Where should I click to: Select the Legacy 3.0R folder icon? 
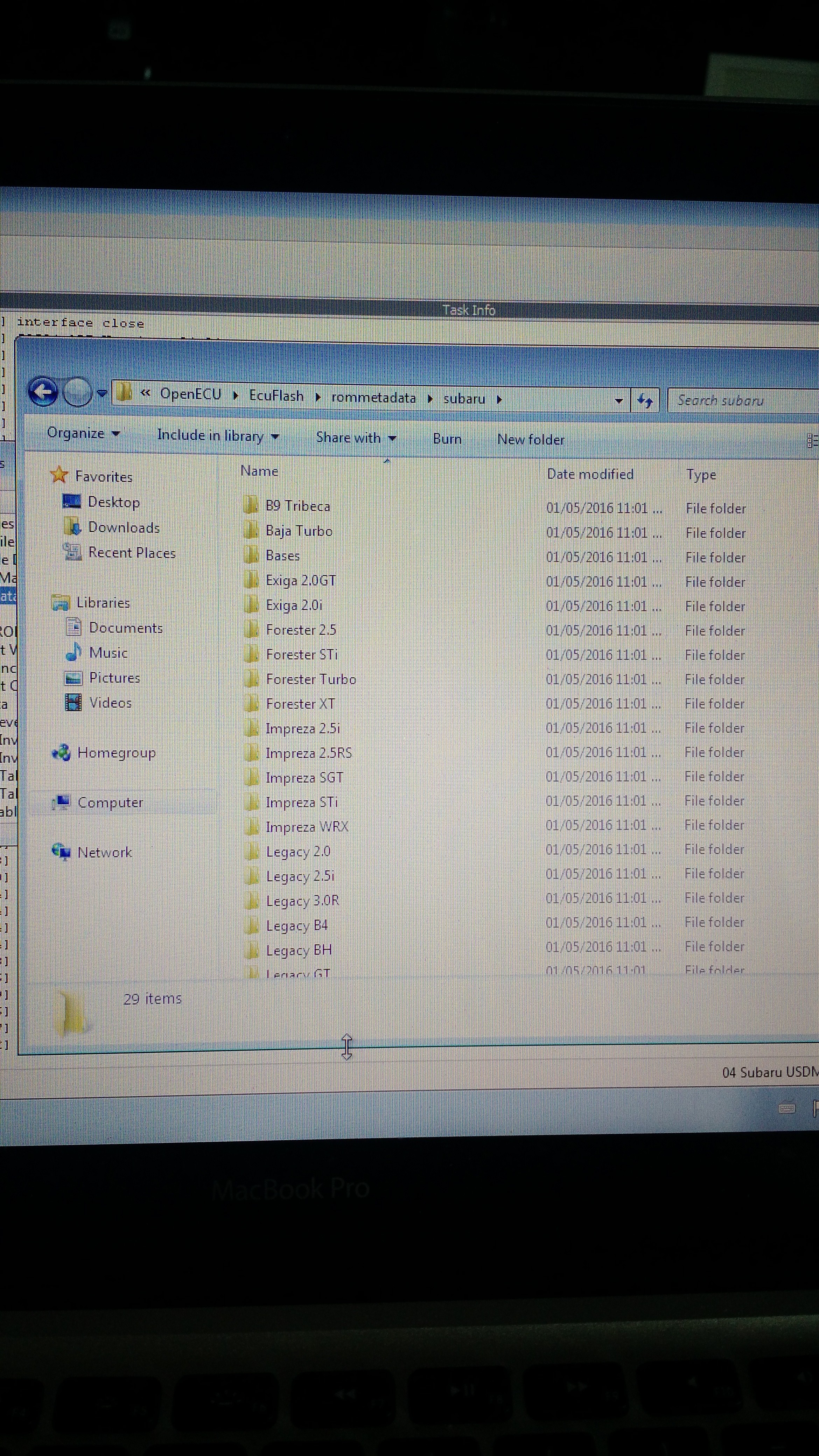point(252,901)
